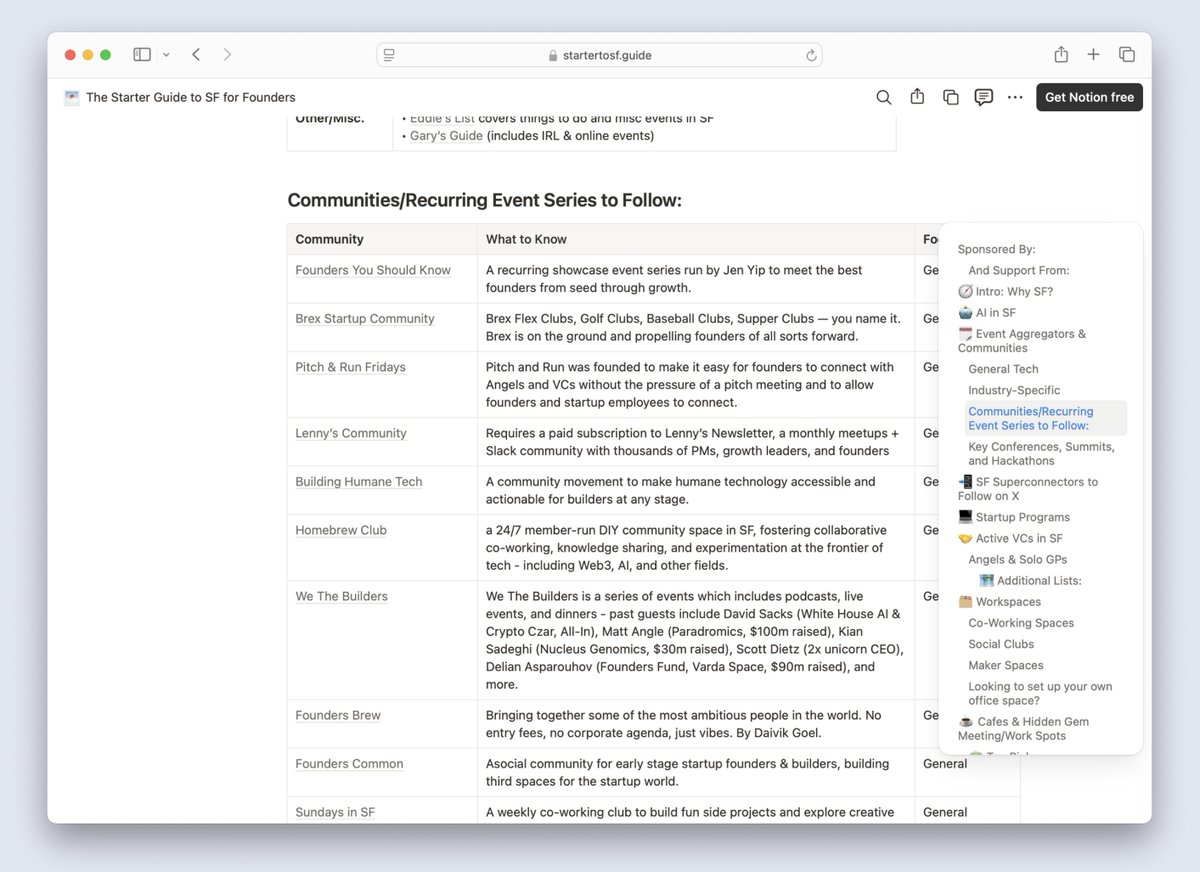Select Angels & Solo GPs in outline

click(x=1017, y=559)
